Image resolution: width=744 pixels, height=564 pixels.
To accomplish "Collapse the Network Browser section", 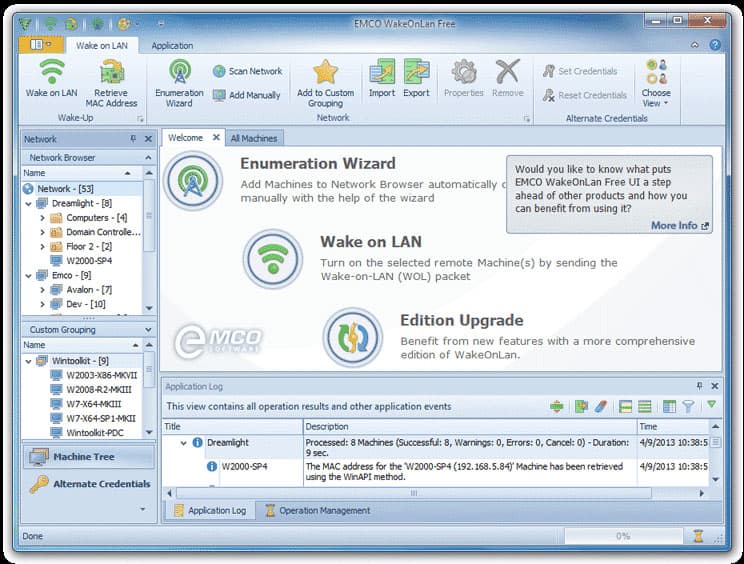I will click(149, 157).
